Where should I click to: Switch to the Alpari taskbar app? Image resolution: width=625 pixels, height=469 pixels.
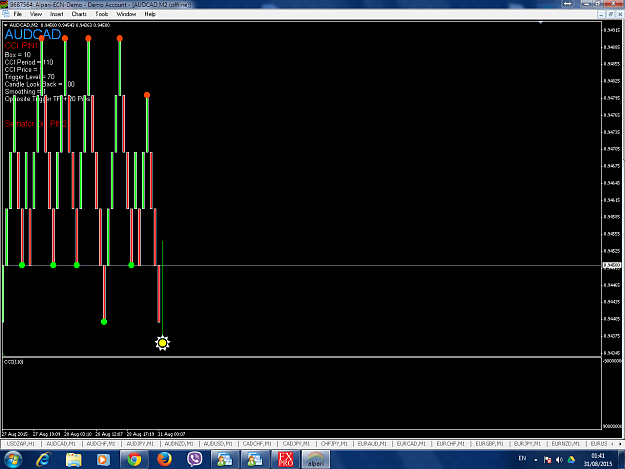pos(316,459)
